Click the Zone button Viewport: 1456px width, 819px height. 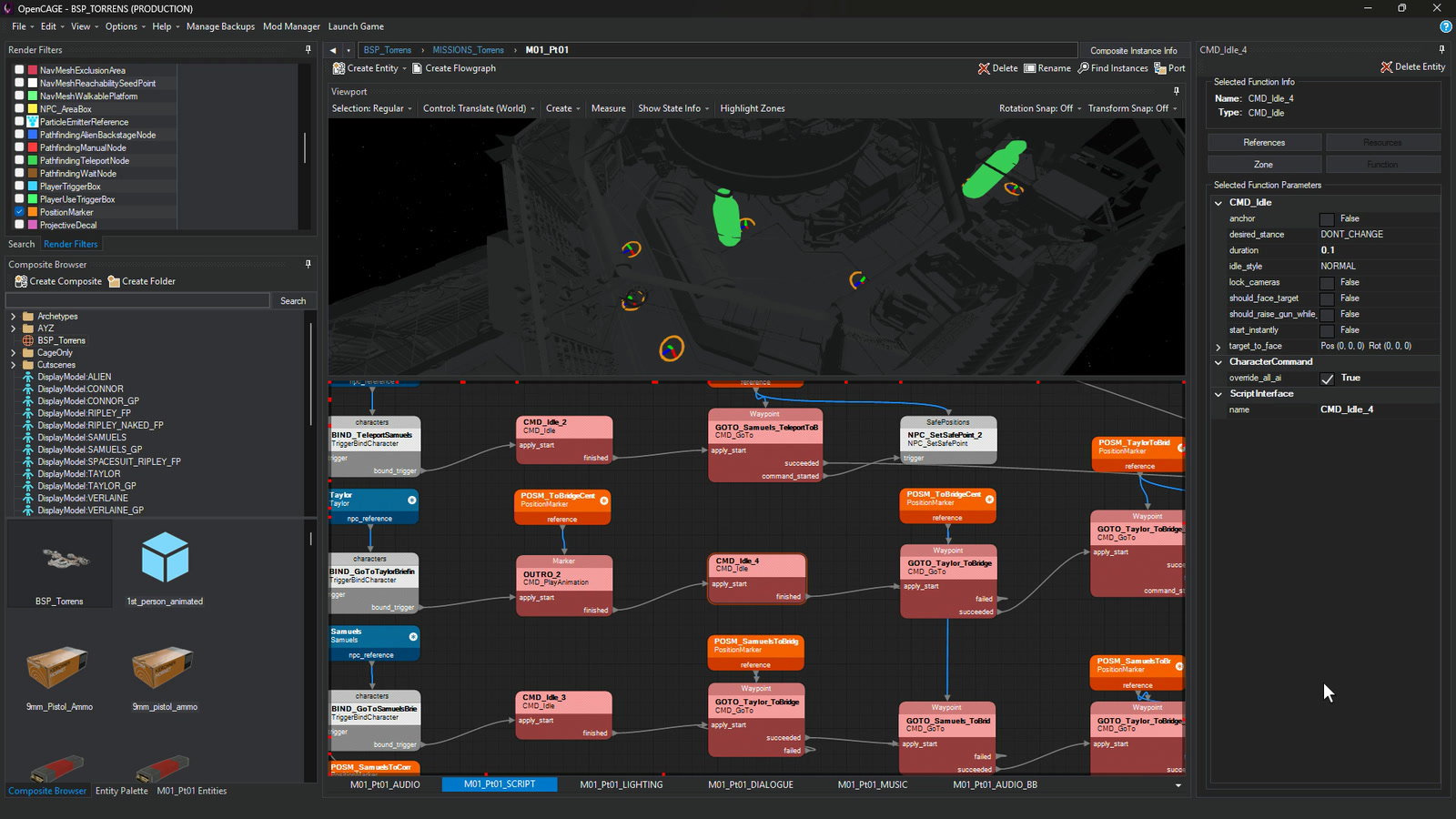(x=1264, y=165)
